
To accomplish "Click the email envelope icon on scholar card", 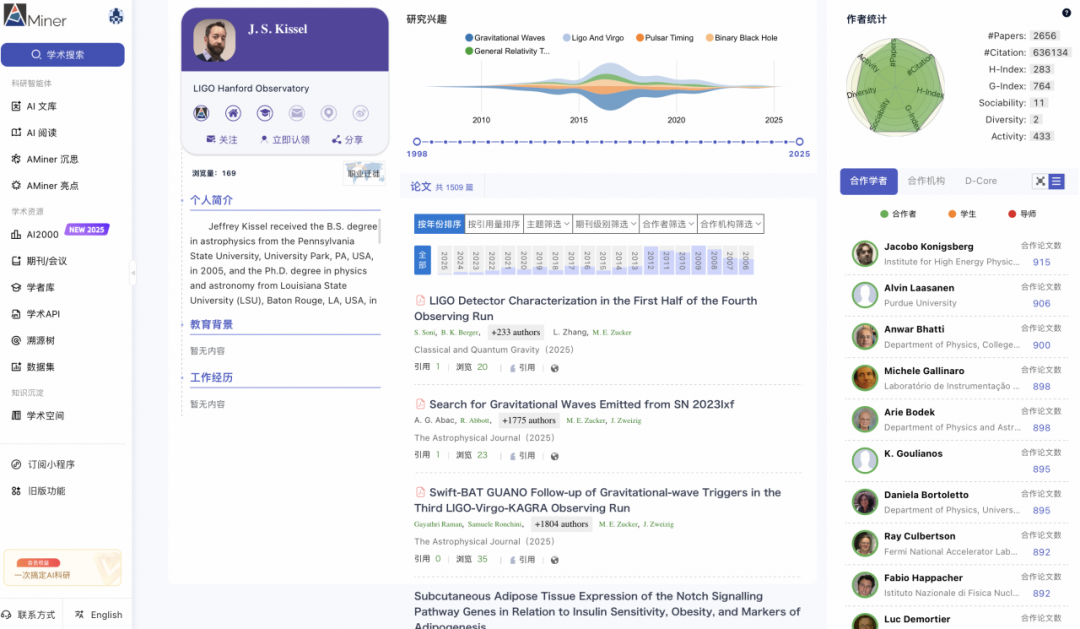I will [297, 113].
